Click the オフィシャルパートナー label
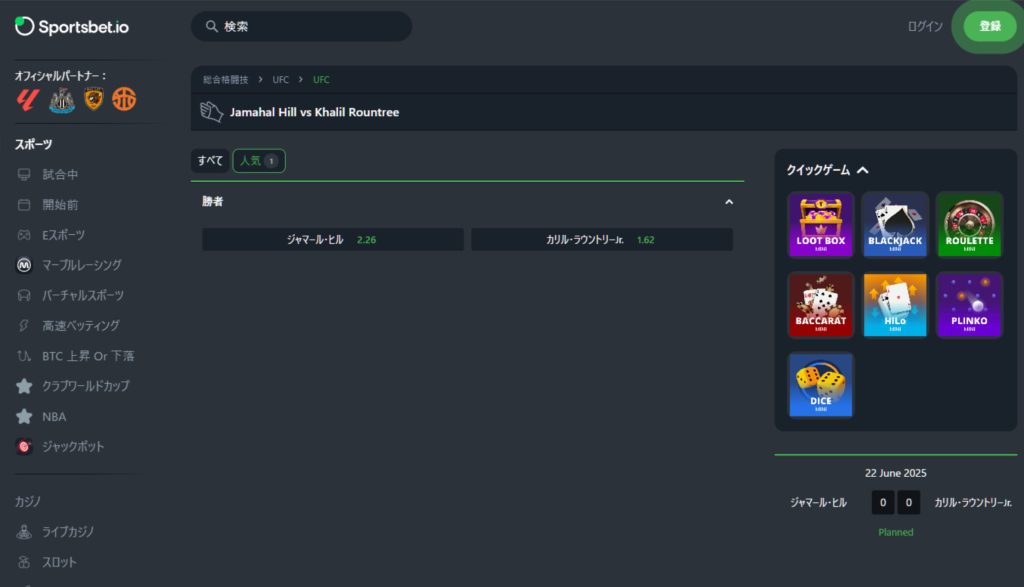The width and height of the screenshot is (1024, 587). pyautogui.click(x=60, y=76)
